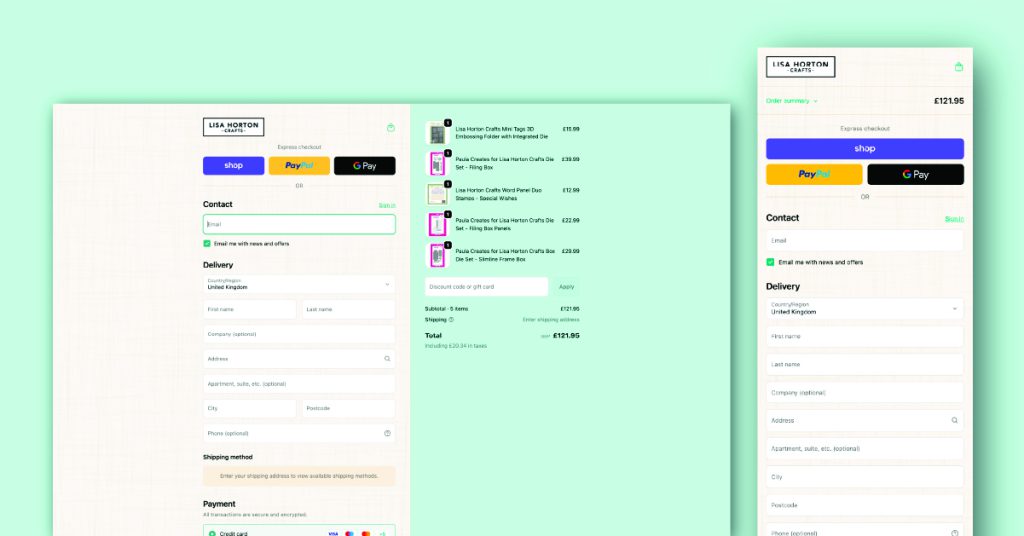This screenshot has height=536, width=1024.
Task: Focus First name field in desktop checkout
Action: coord(249,309)
